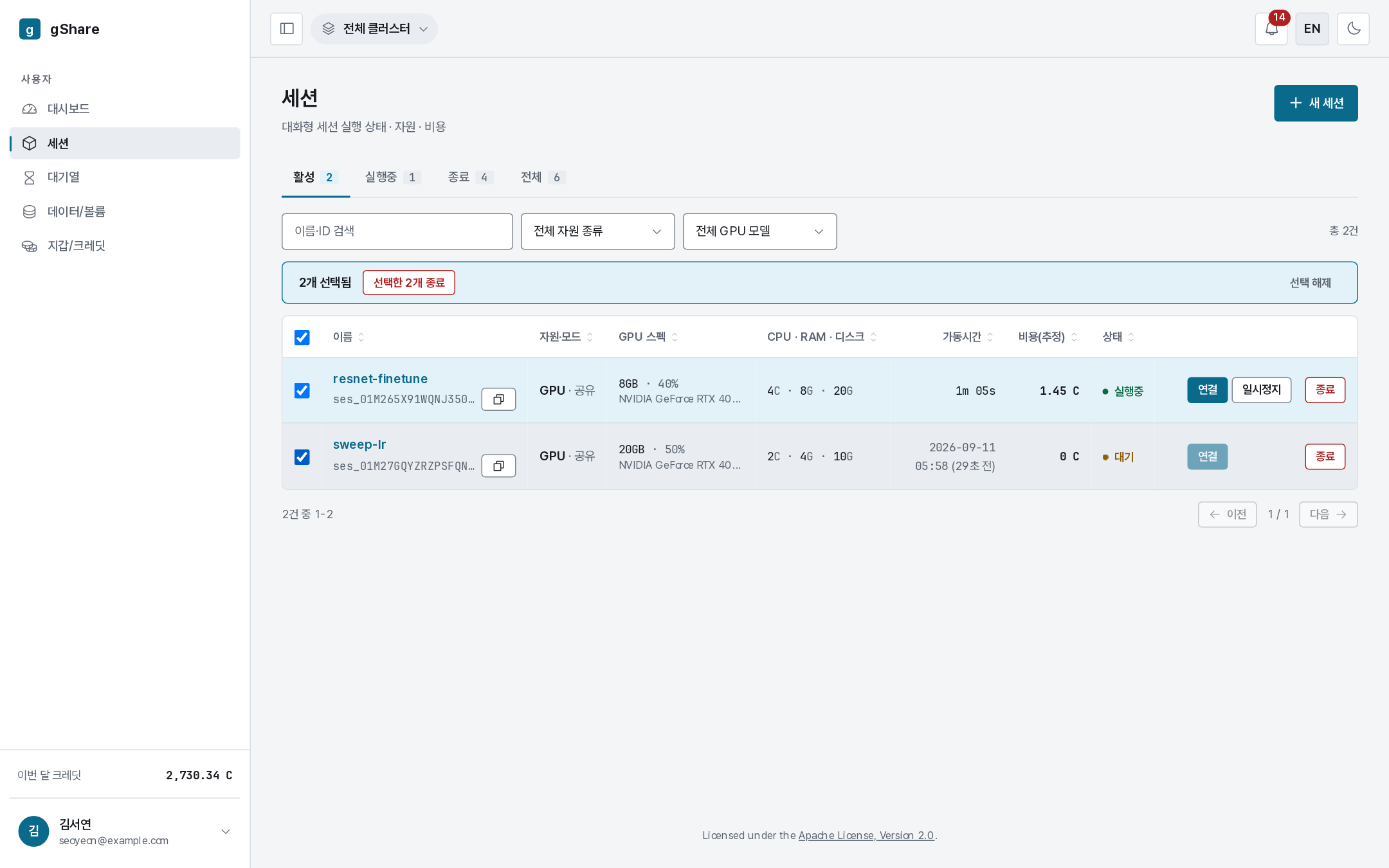Open the notifications bell

coord(1271,29)
